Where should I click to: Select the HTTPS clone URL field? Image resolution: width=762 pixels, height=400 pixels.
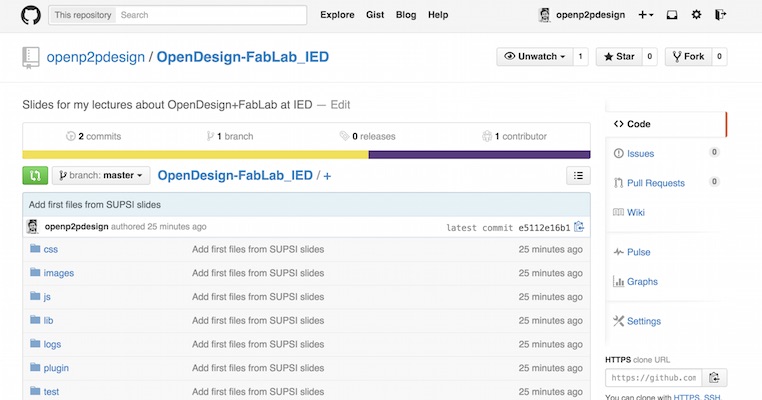click(654, 378)
